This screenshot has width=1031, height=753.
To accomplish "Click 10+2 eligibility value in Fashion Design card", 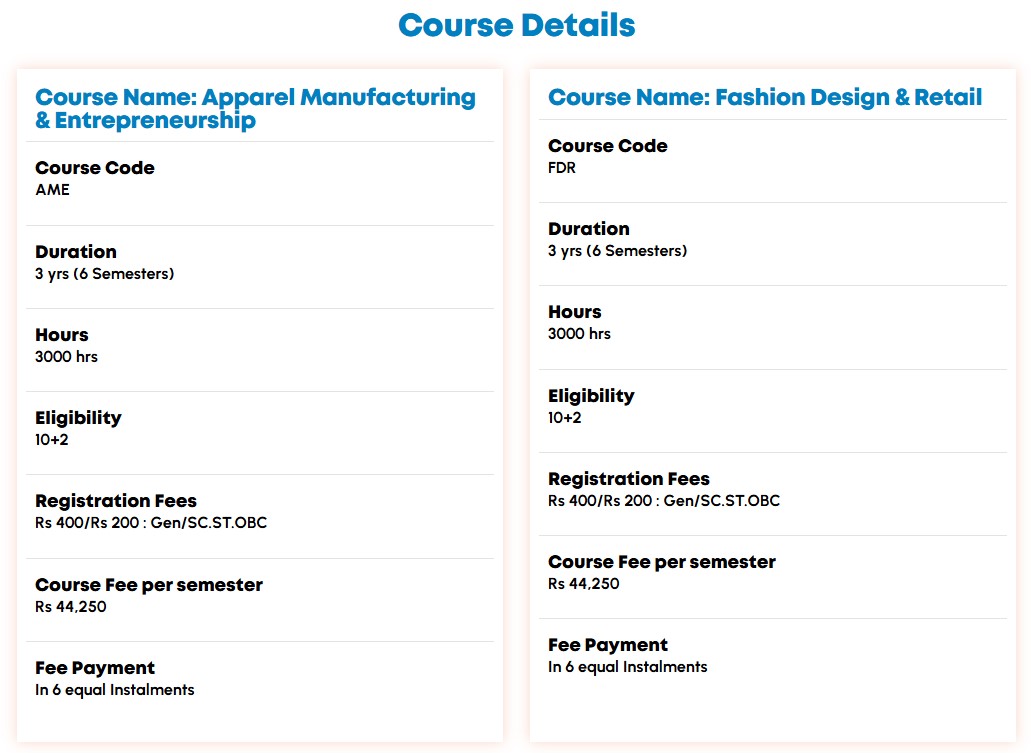I will point(564,417).
